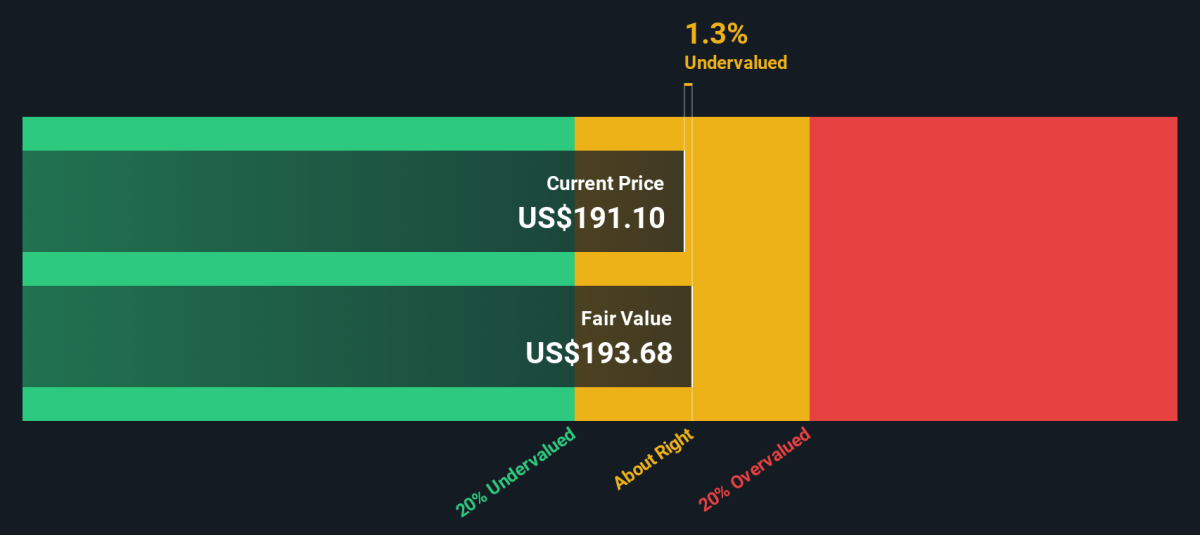The image size is (1200, 535).
Task: Click the right end of Current Price bar
Action: (x=683, y=201)
